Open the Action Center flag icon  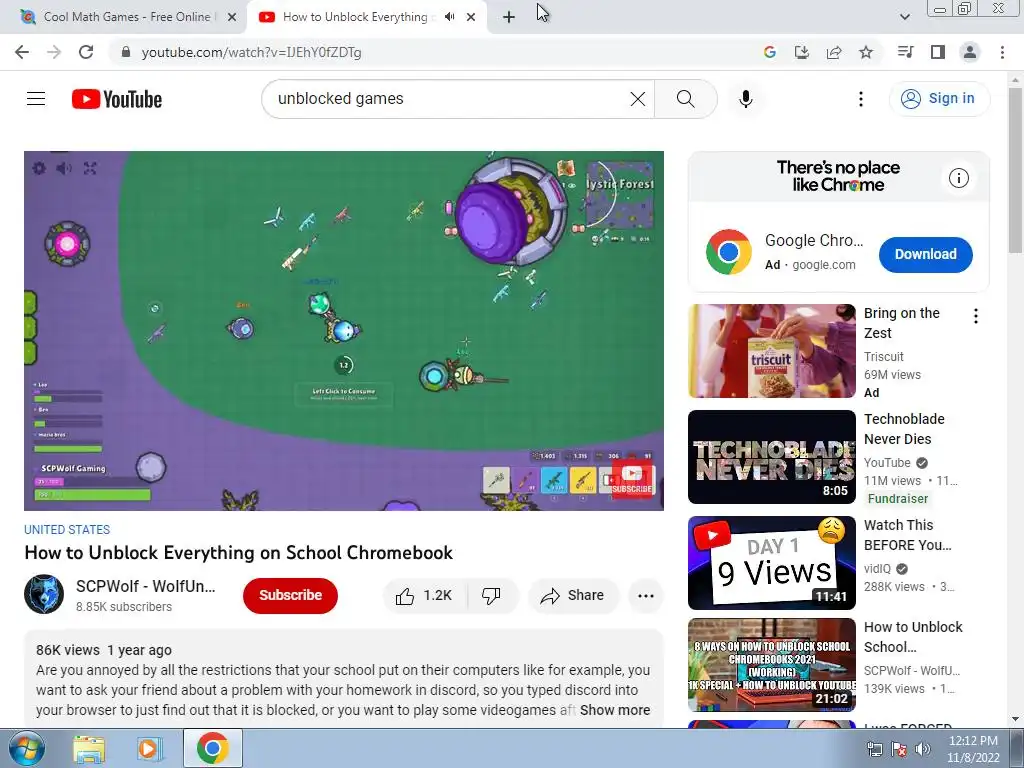[x=899, y=749]
